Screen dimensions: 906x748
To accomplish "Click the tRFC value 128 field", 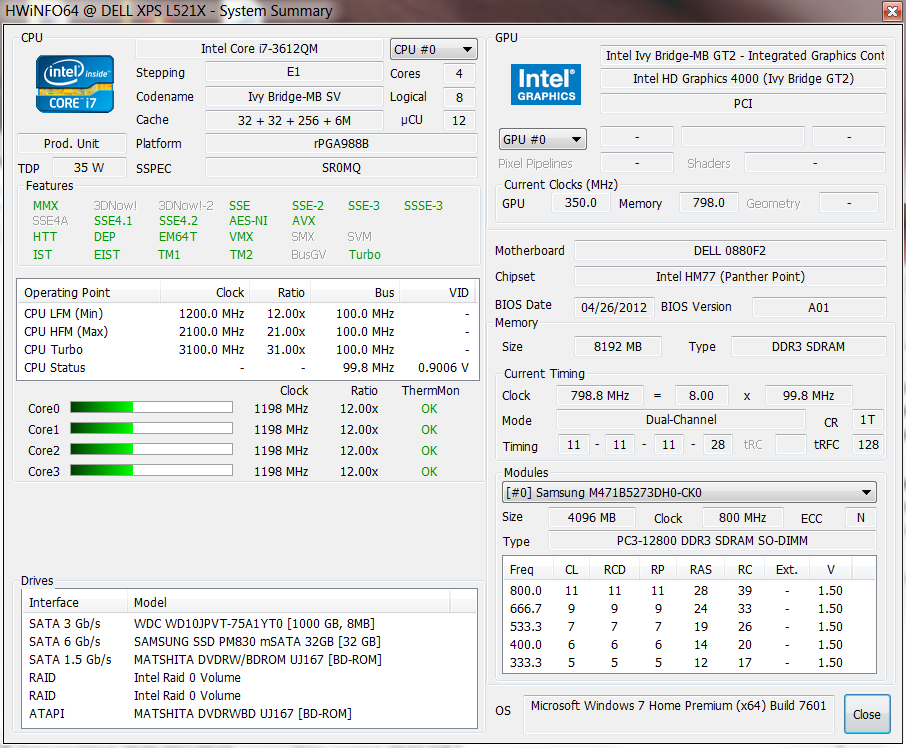I will (x=868, y=445).
